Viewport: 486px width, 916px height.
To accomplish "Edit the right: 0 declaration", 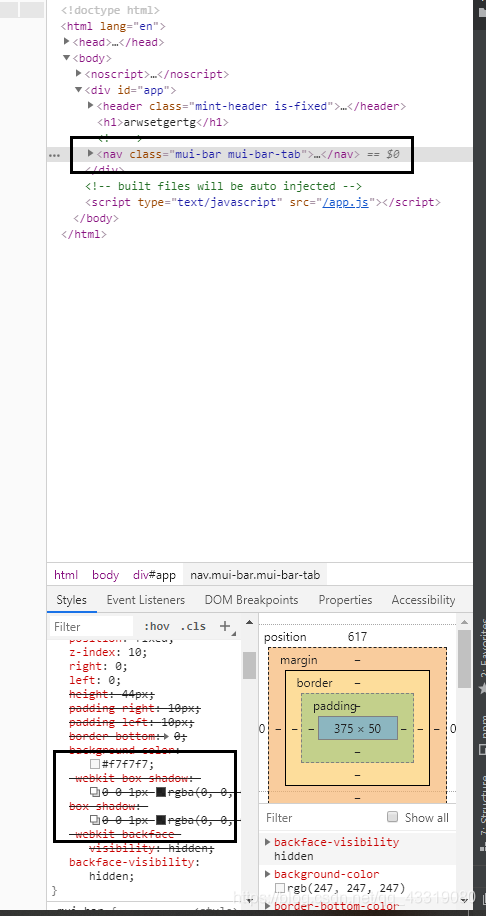I will coord(98,665).
